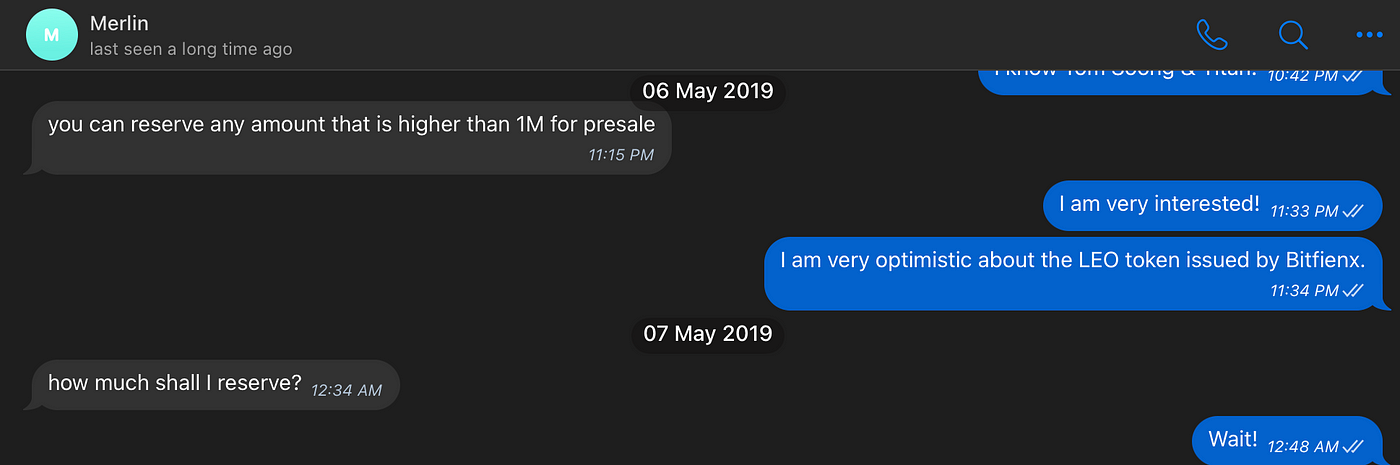The height and width of the screenshot is (465, 1400).
Task: Click the 11:15 PM timestamp
Action: 621,154
